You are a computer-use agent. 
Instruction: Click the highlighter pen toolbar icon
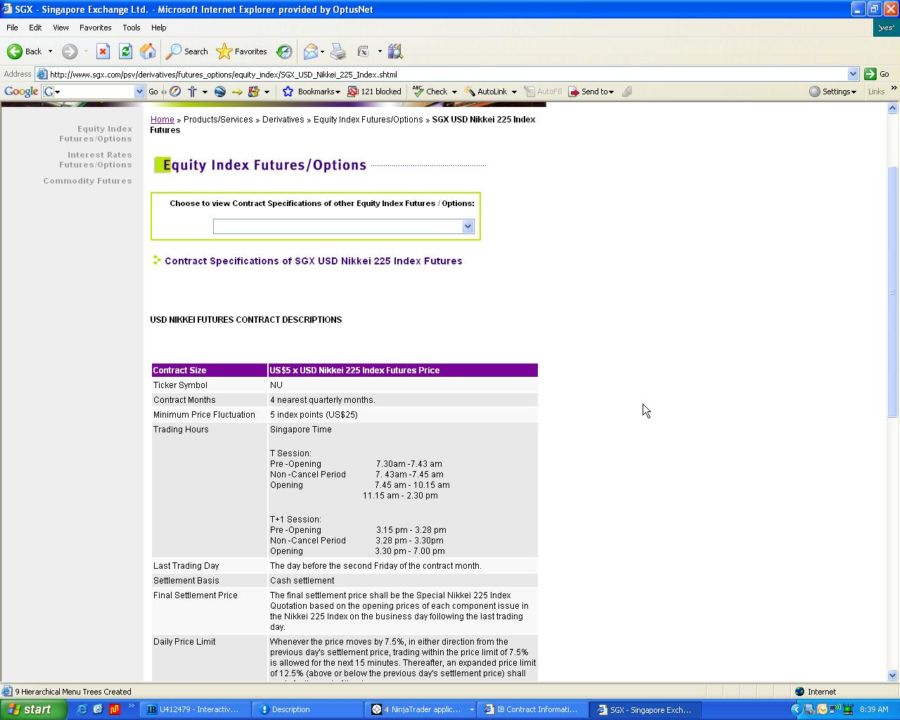[627, 91]
